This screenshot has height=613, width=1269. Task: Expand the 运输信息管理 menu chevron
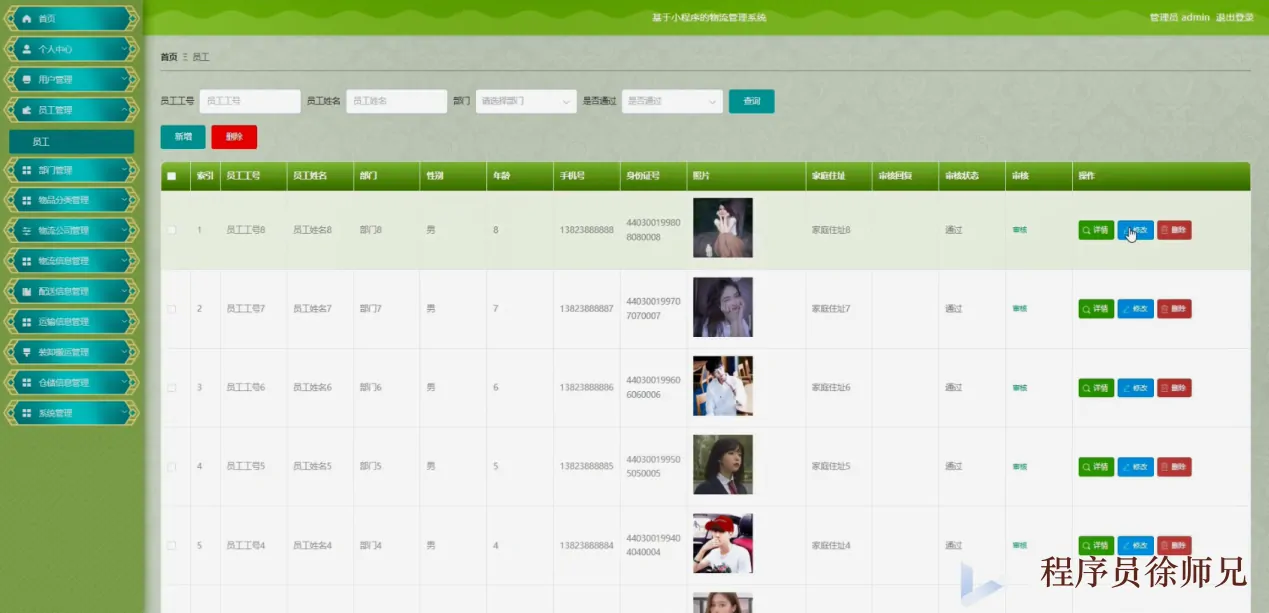click(x=124, y=320)
